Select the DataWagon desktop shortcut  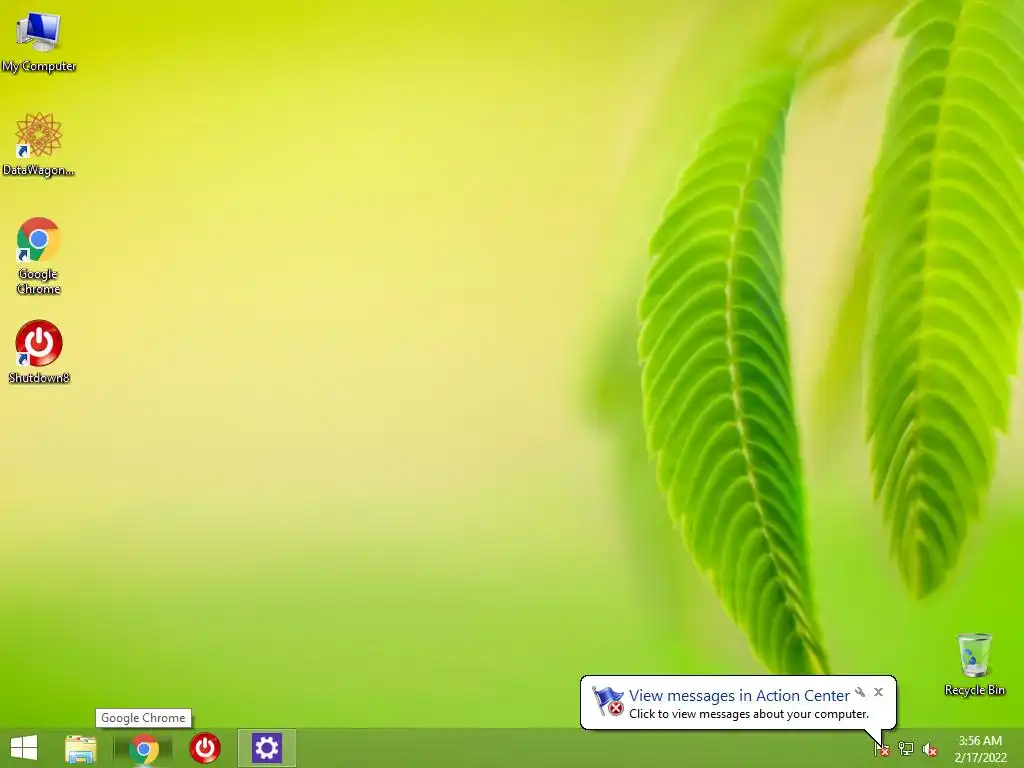coord(39,144)
